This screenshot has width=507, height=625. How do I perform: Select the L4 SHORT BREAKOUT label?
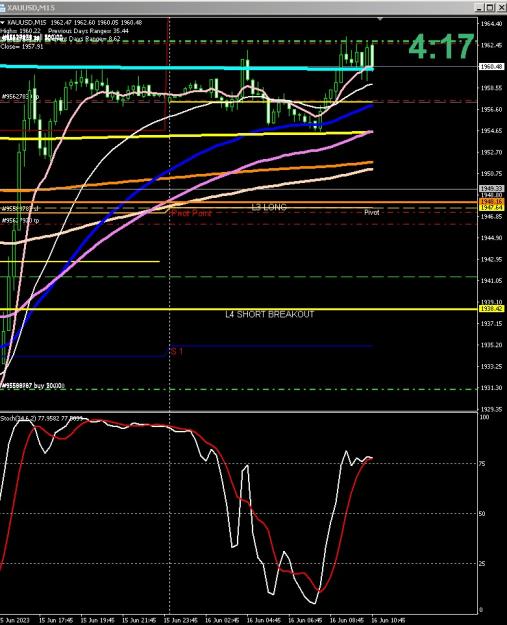pos(269,314)
